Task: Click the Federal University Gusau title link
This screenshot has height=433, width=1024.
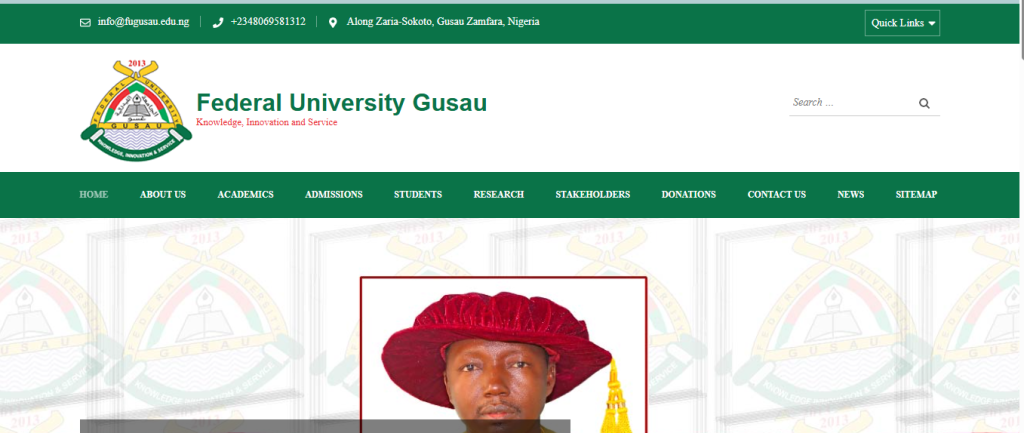Action: coord(342,103)
